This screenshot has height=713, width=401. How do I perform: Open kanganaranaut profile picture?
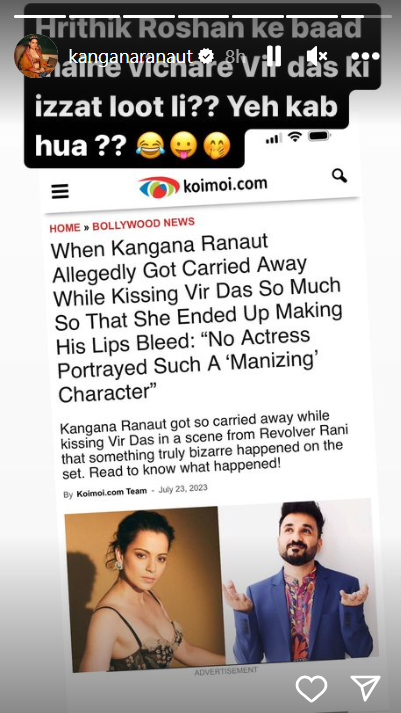(x=36, y=56)
